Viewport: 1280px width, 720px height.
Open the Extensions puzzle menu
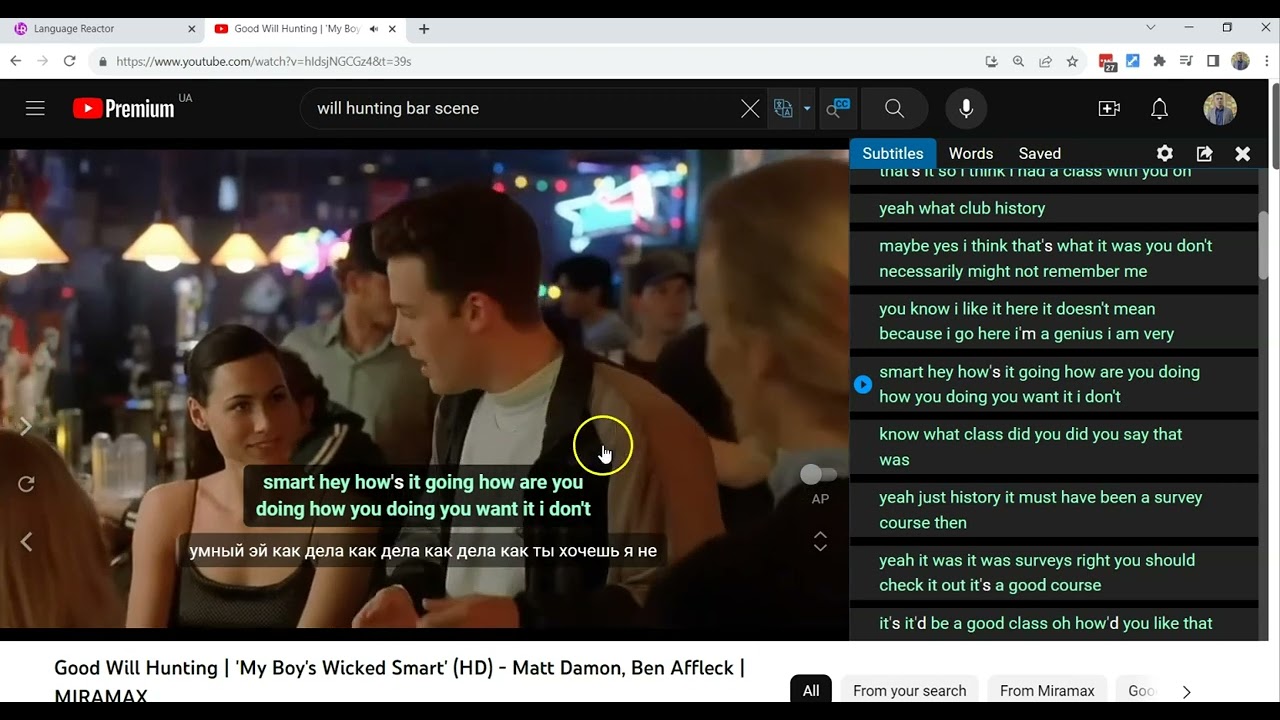1159,61
